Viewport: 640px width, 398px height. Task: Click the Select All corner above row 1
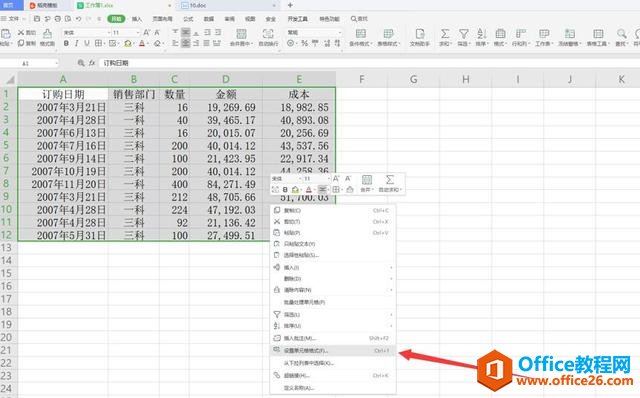9,79
